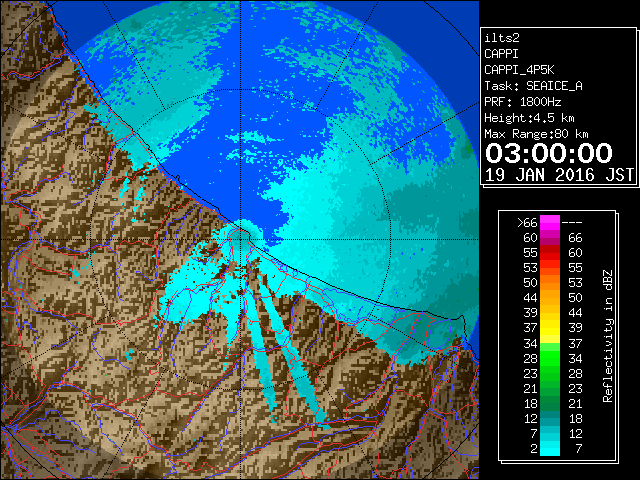The image size is (640, 480).
Task: Click the 'ilts2' site label
Action: tap(502, 38)
